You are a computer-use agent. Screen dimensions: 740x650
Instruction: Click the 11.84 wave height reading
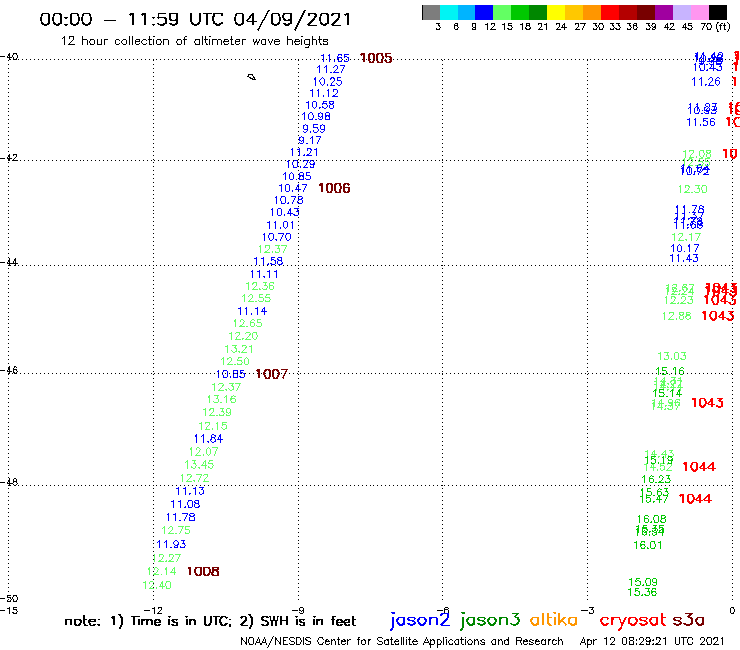click(208, 439)
